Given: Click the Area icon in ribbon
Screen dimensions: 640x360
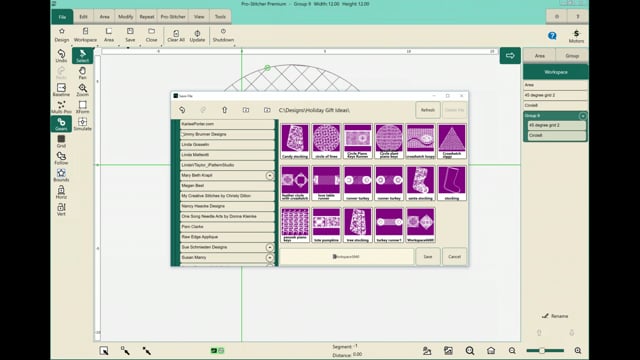Looking at the screenshot, I should (x=109, y=35).
